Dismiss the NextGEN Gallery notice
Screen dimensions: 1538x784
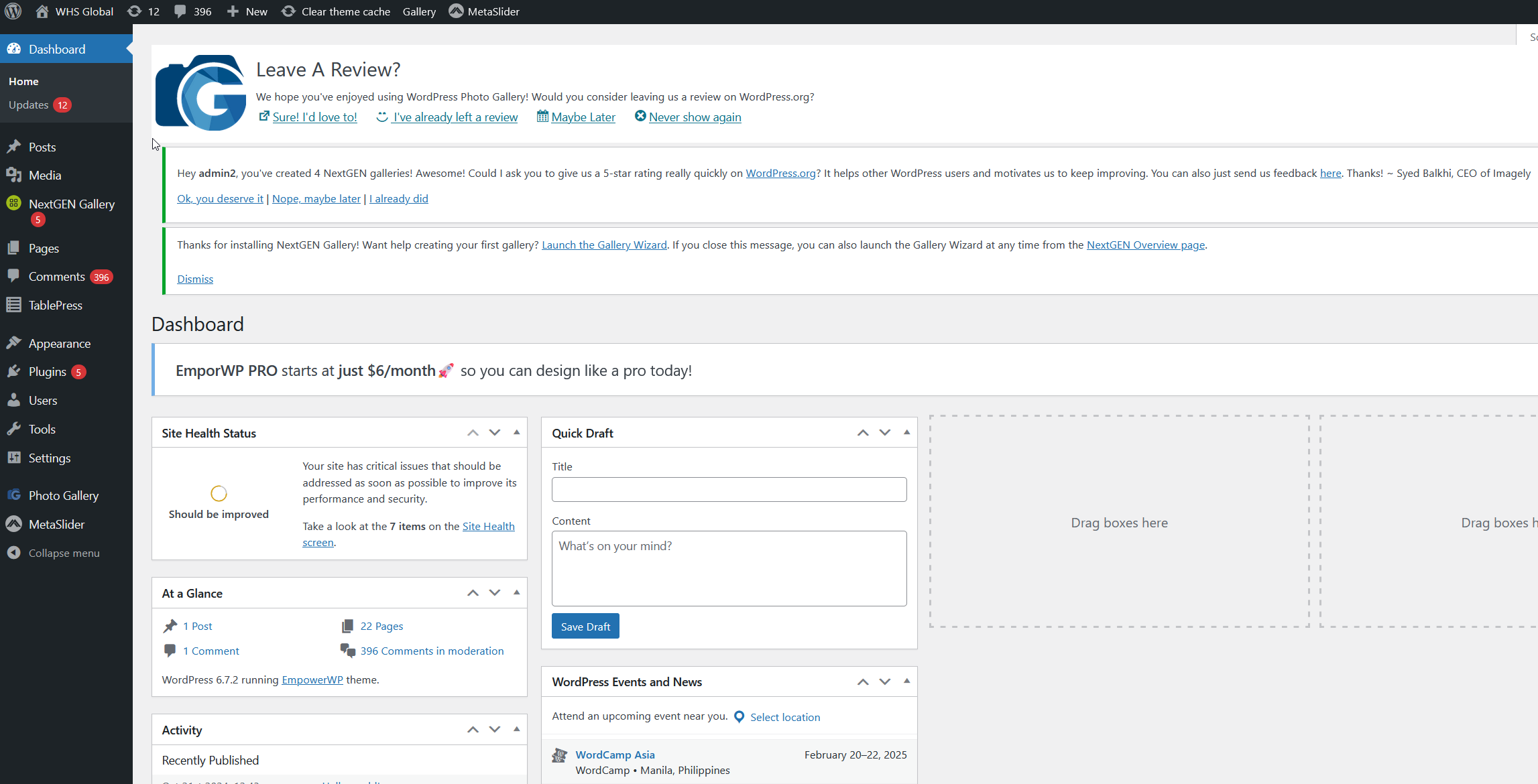[x=195, y=279]
